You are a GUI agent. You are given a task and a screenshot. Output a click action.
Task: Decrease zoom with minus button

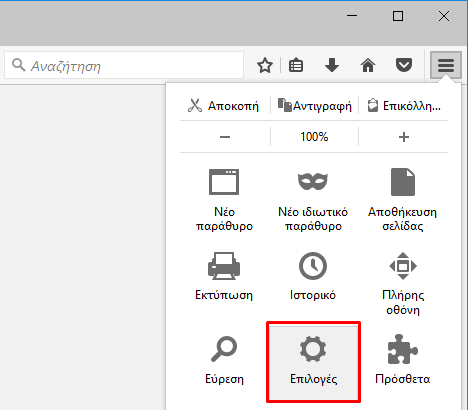(x=225, y=137)
